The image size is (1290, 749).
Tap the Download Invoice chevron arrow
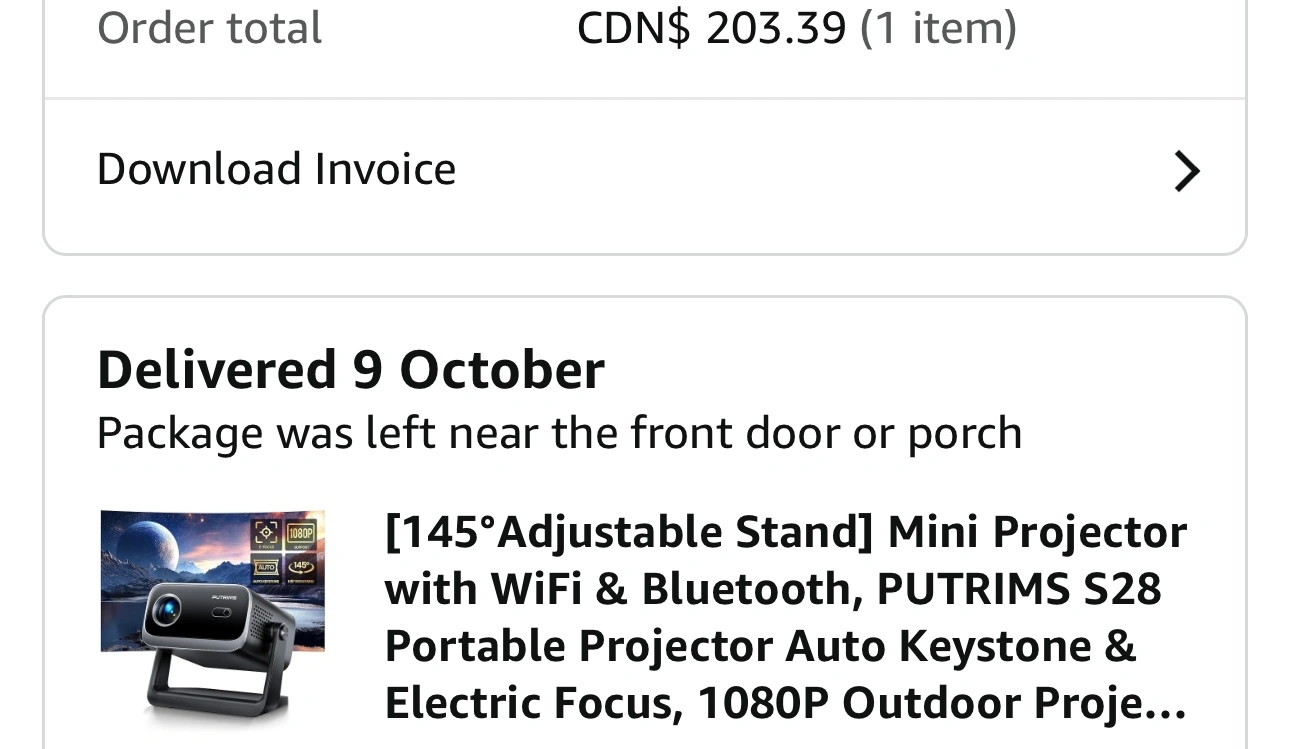pyautogui.click(x=1186, y=171)
